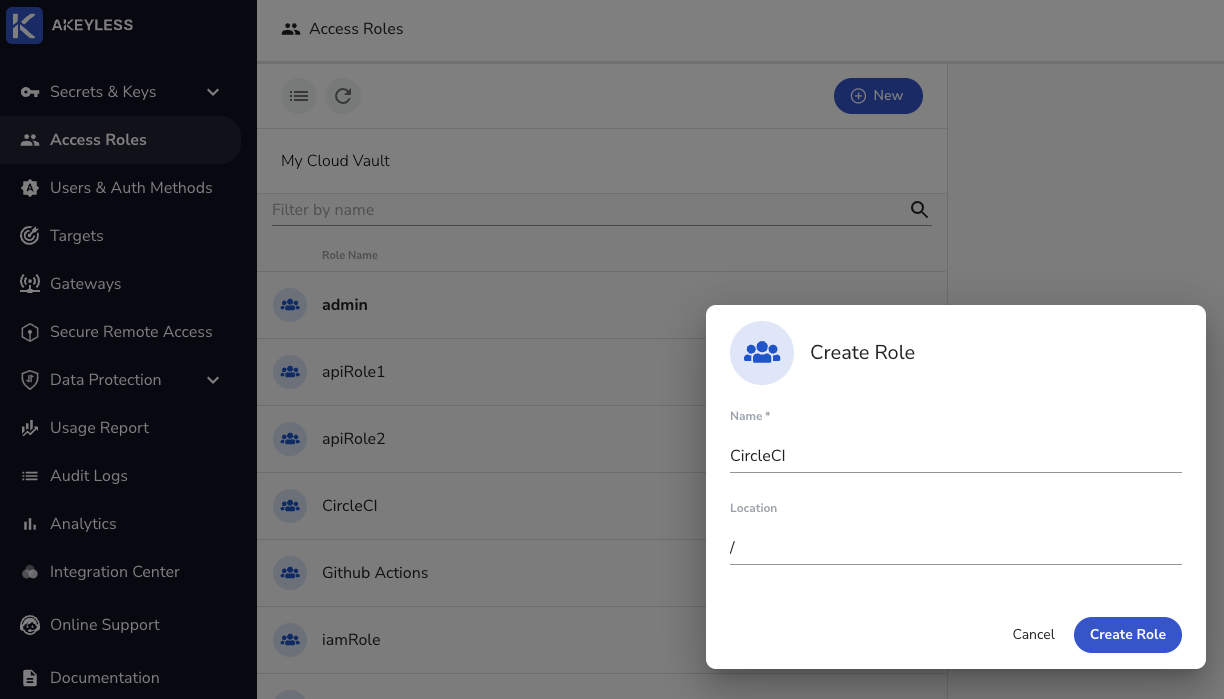Click the CircleCI role icon in list
This screenshot has width=1224, height=699.
point(290,506)
